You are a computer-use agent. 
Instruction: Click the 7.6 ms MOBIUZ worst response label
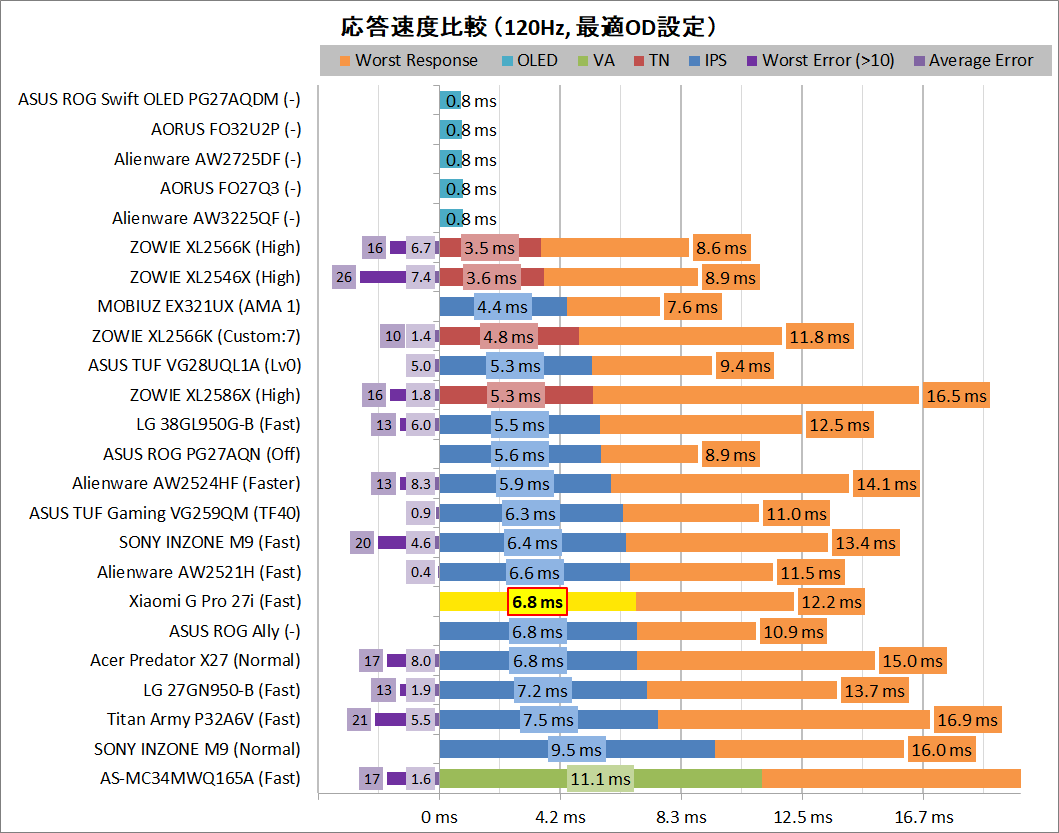pyautogui.click(x=693, y=307)
